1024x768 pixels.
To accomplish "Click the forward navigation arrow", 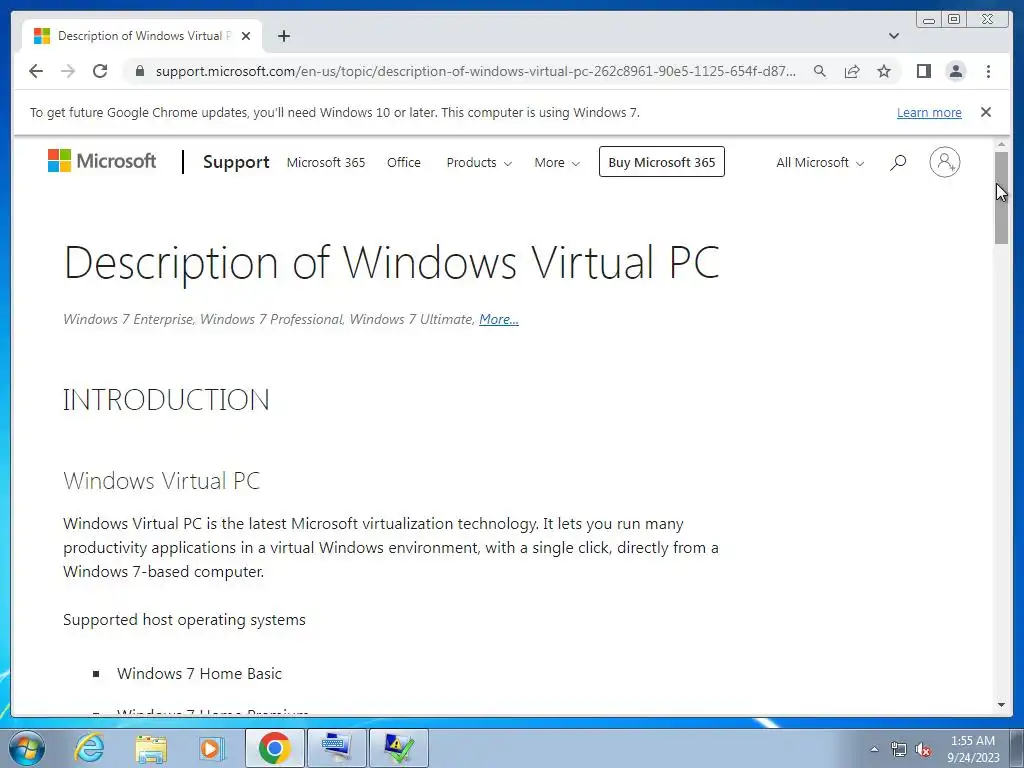I will tap(68, 71).
